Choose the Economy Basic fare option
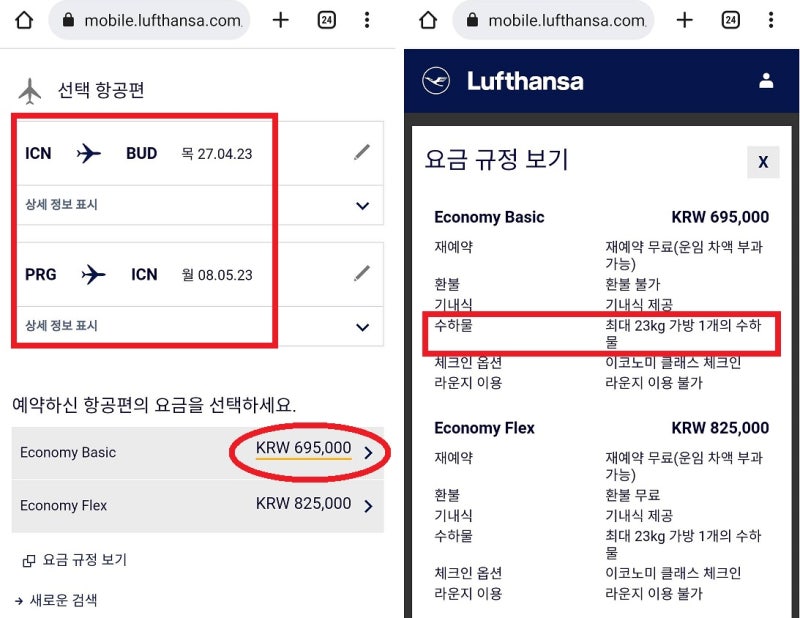The width and height of the screenshot is (800, 618). (198, 453)
